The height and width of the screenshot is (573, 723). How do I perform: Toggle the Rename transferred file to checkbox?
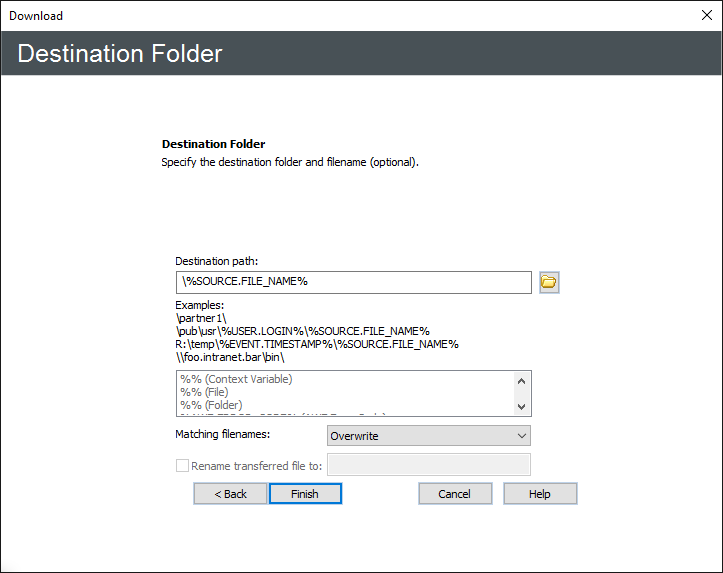182,465
